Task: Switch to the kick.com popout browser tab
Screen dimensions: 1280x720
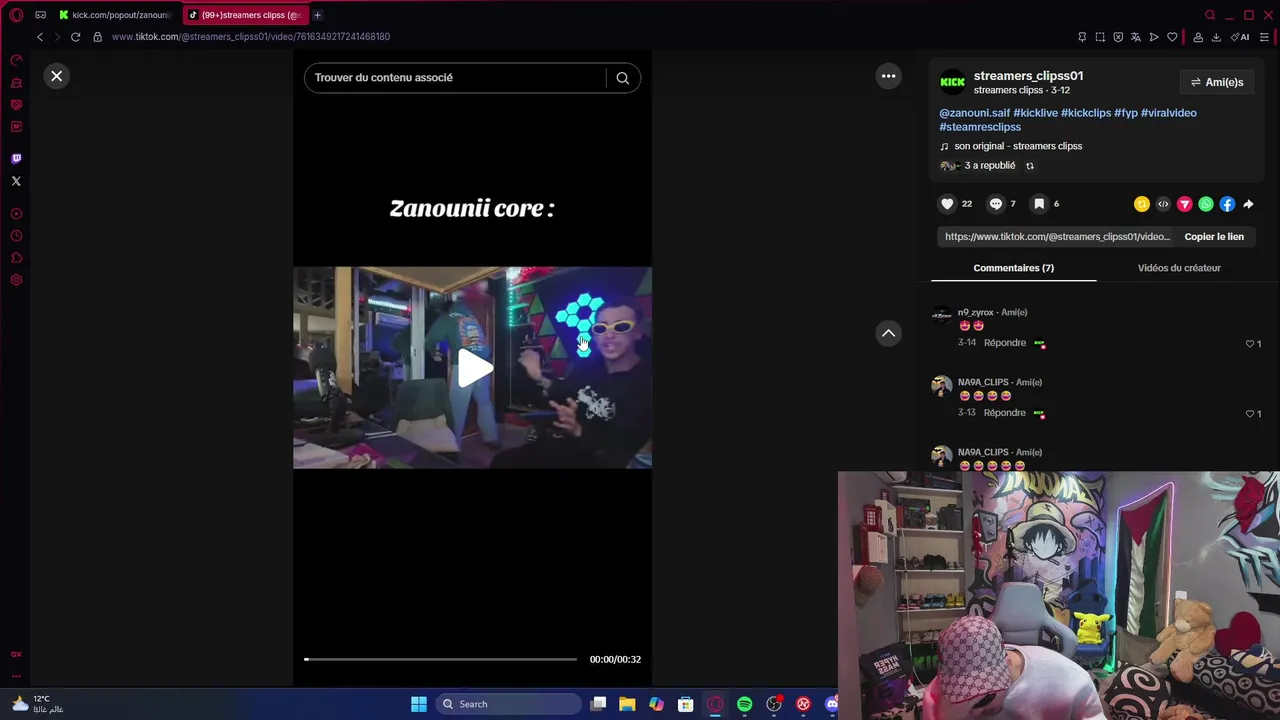Action: pos(116,15)
